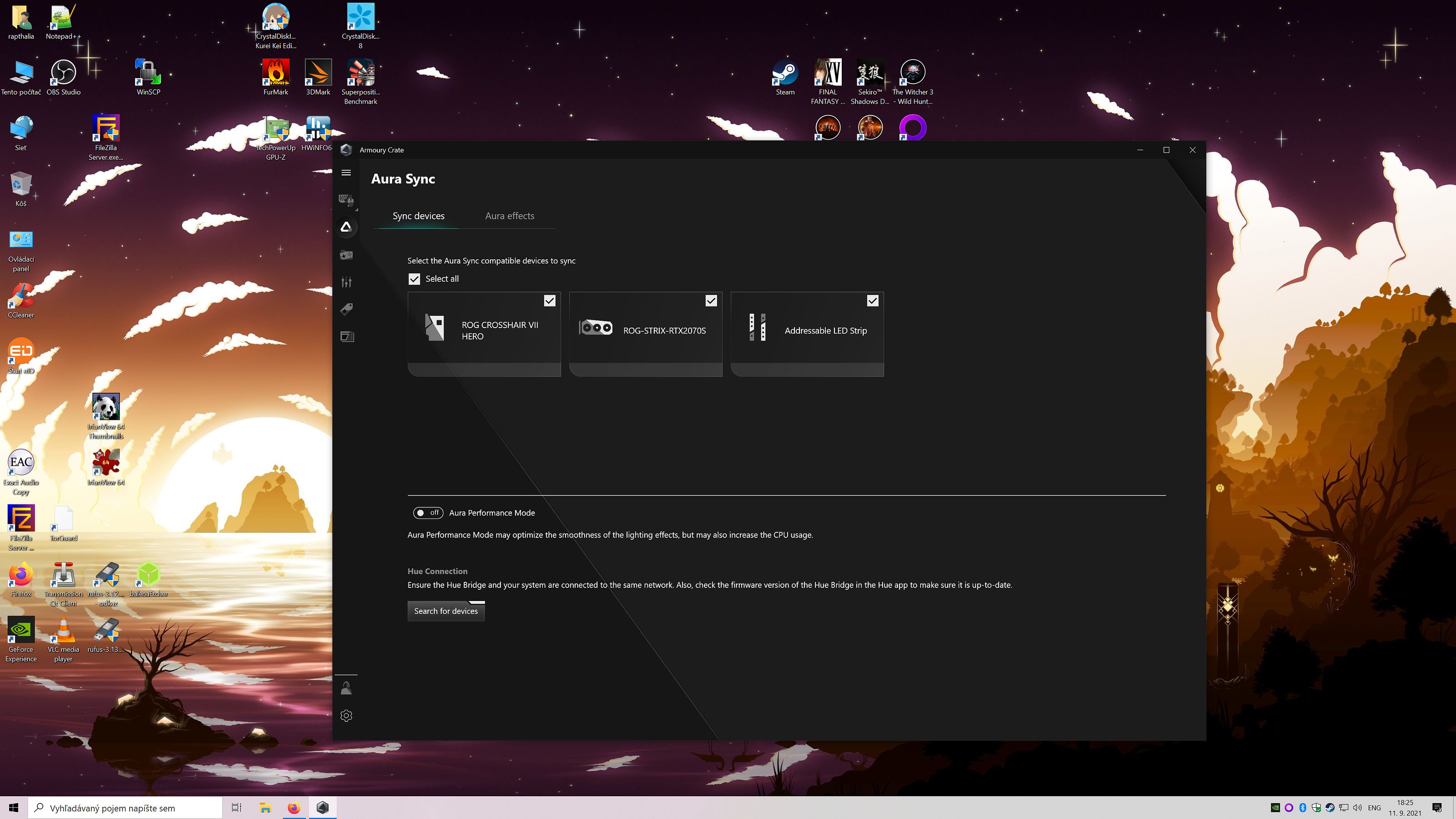This screenshot has height=819, width=1456.
Task: Open Scenario Profiles sliders icon in sidebar
Action: pyautogui.click(x=346, y=282)
